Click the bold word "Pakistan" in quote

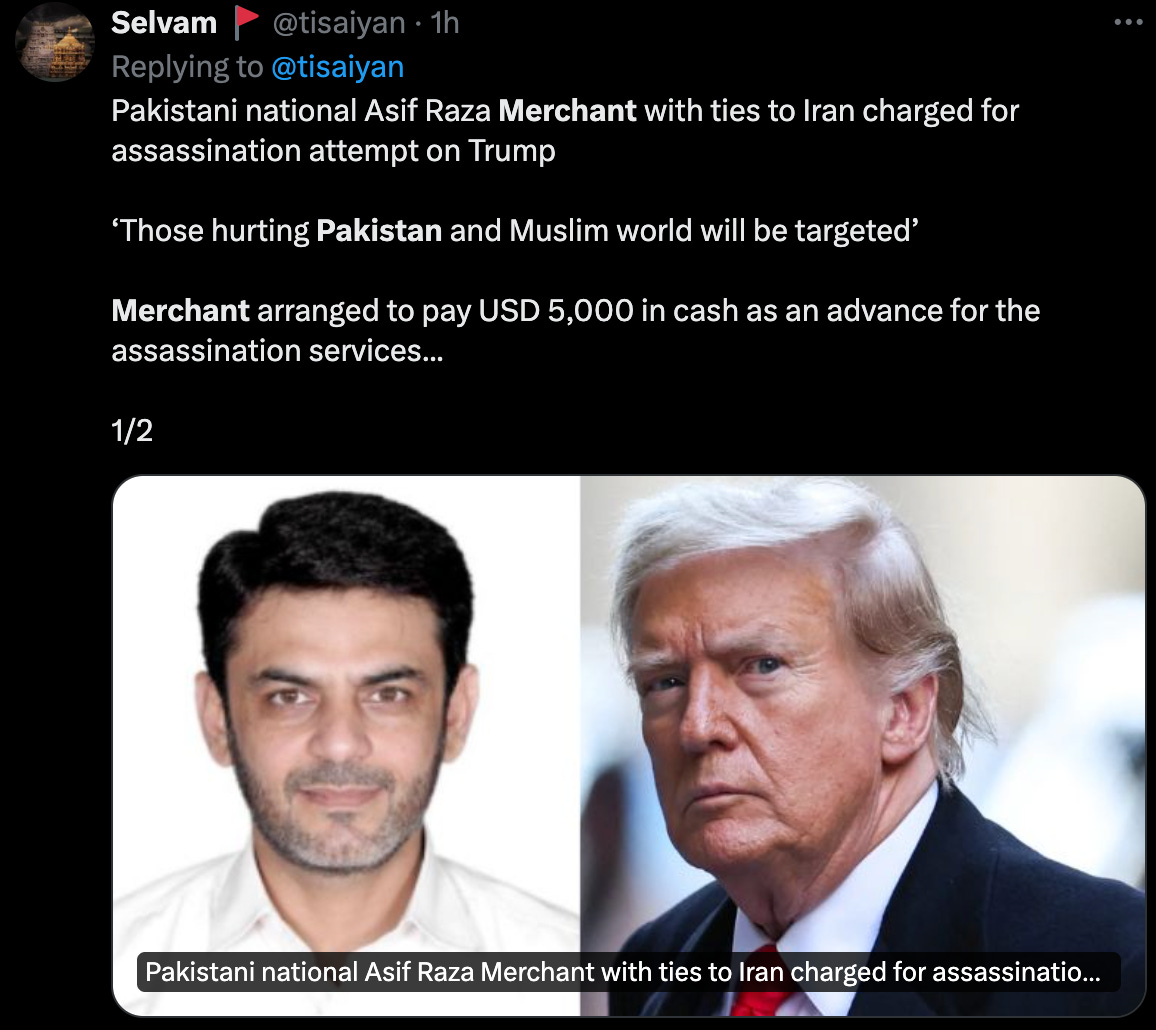click(379, 231)
